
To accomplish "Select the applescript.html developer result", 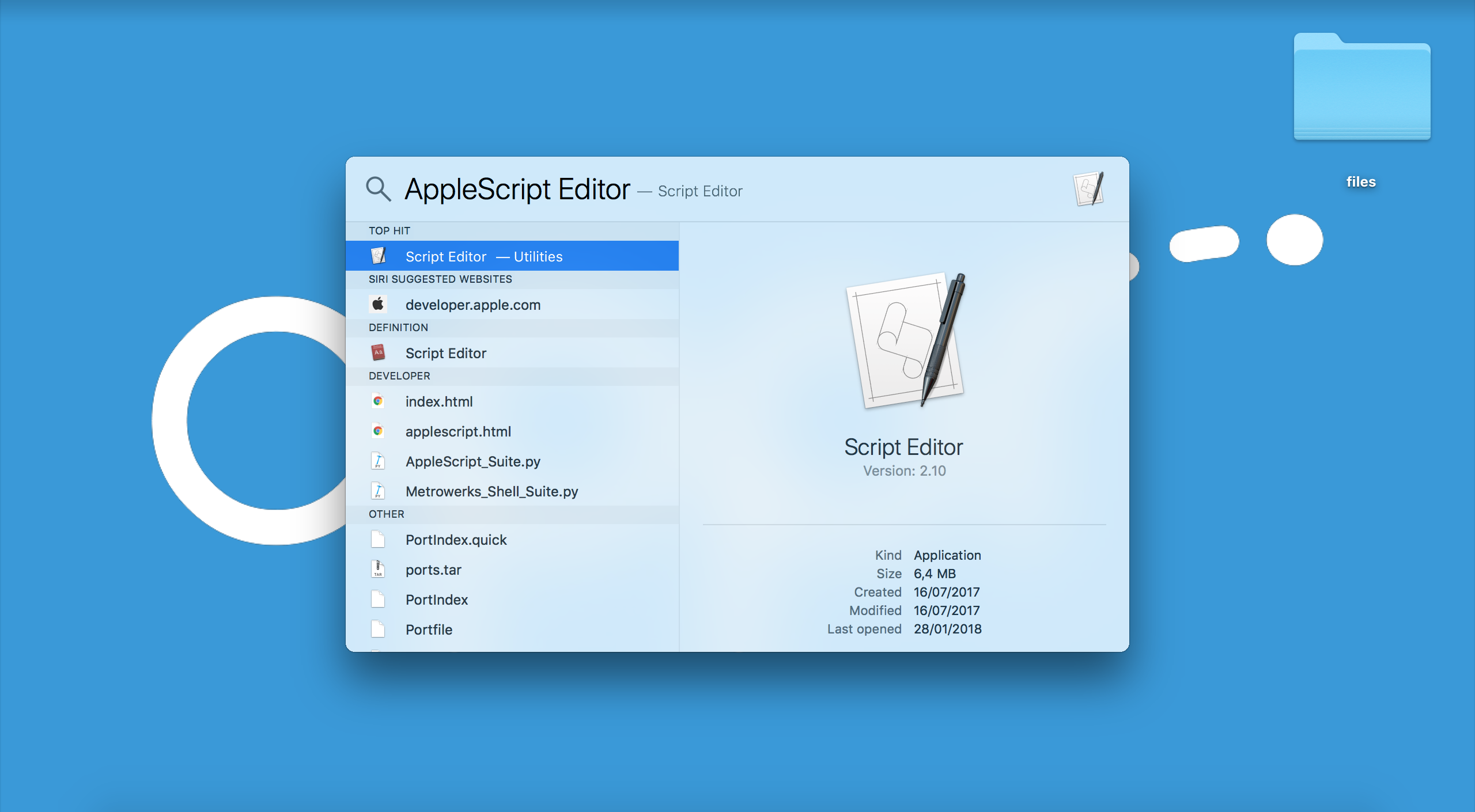I will (458, 431).
